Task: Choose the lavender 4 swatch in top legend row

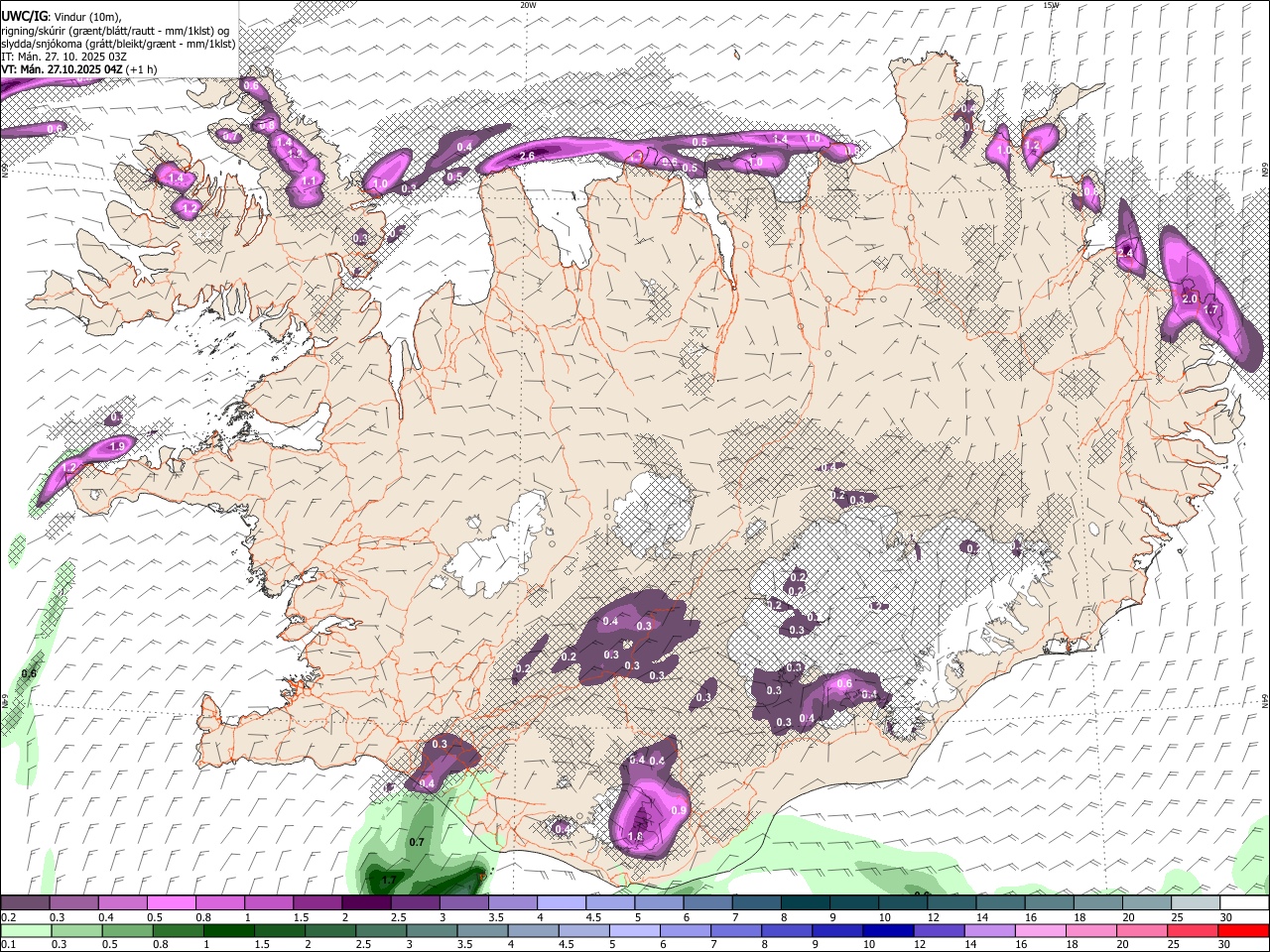Action: coord(562,903)
